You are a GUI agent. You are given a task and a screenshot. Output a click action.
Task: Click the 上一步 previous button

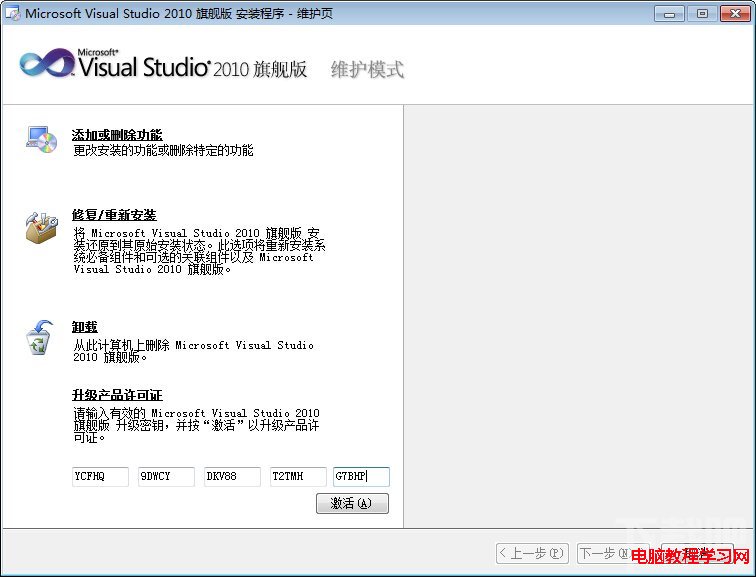coord(532,553)
